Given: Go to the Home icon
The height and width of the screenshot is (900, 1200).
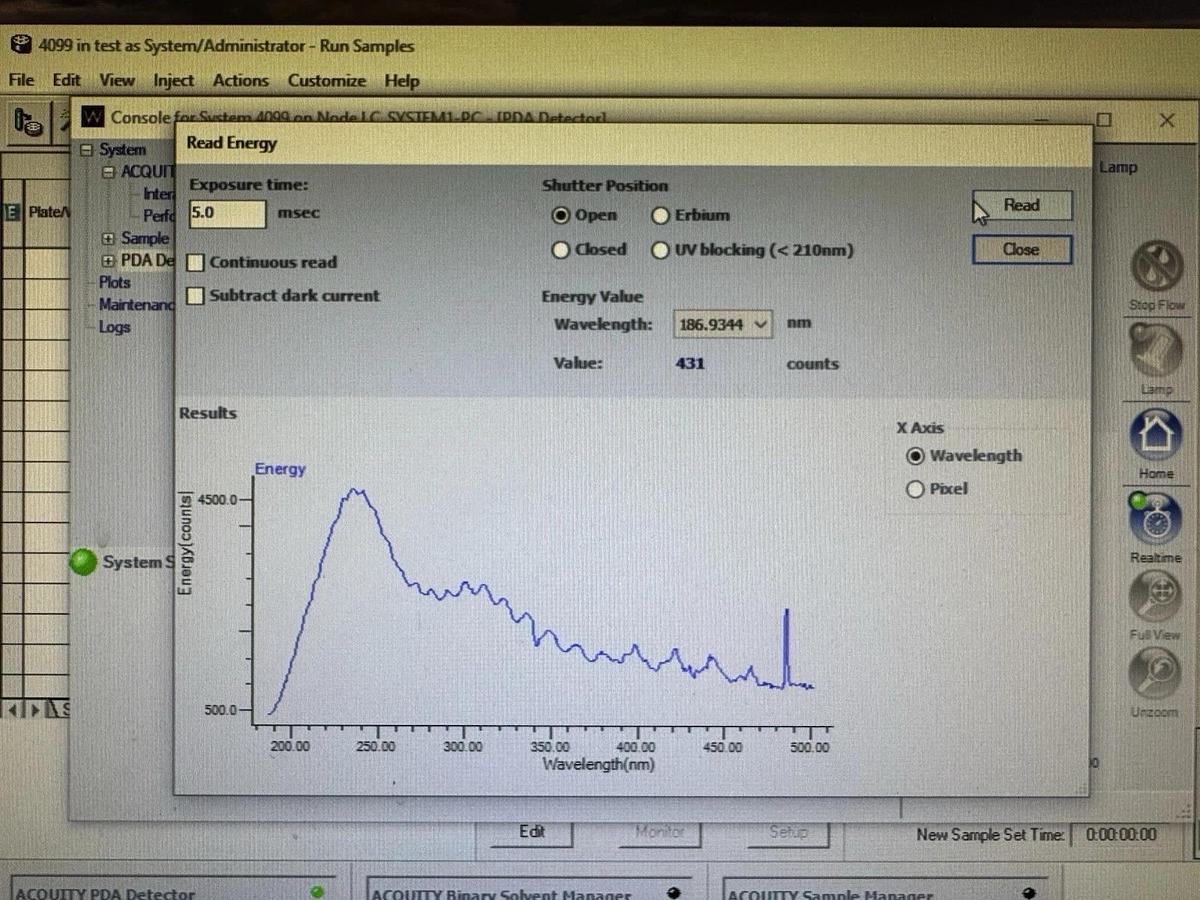Looking at the screenshot, I should (1156, 436).
